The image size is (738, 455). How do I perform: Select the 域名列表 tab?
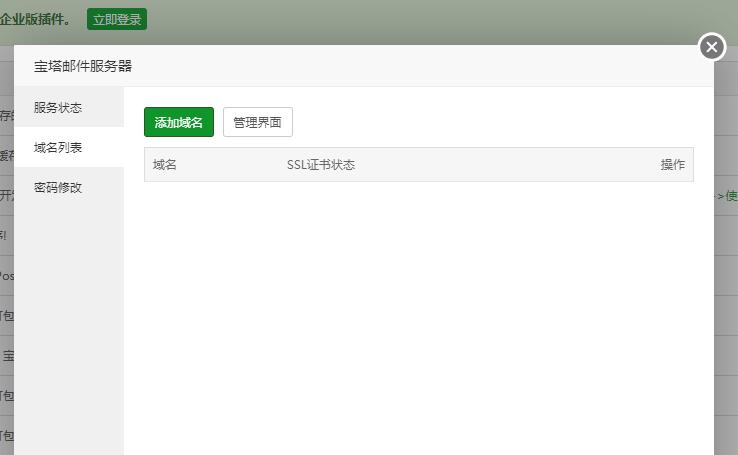(x=69, y=148)
